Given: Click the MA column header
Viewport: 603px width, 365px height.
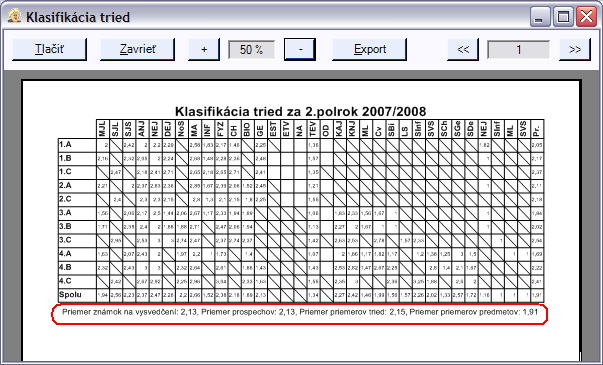Looking at the screenshot, I should (195, 129).
